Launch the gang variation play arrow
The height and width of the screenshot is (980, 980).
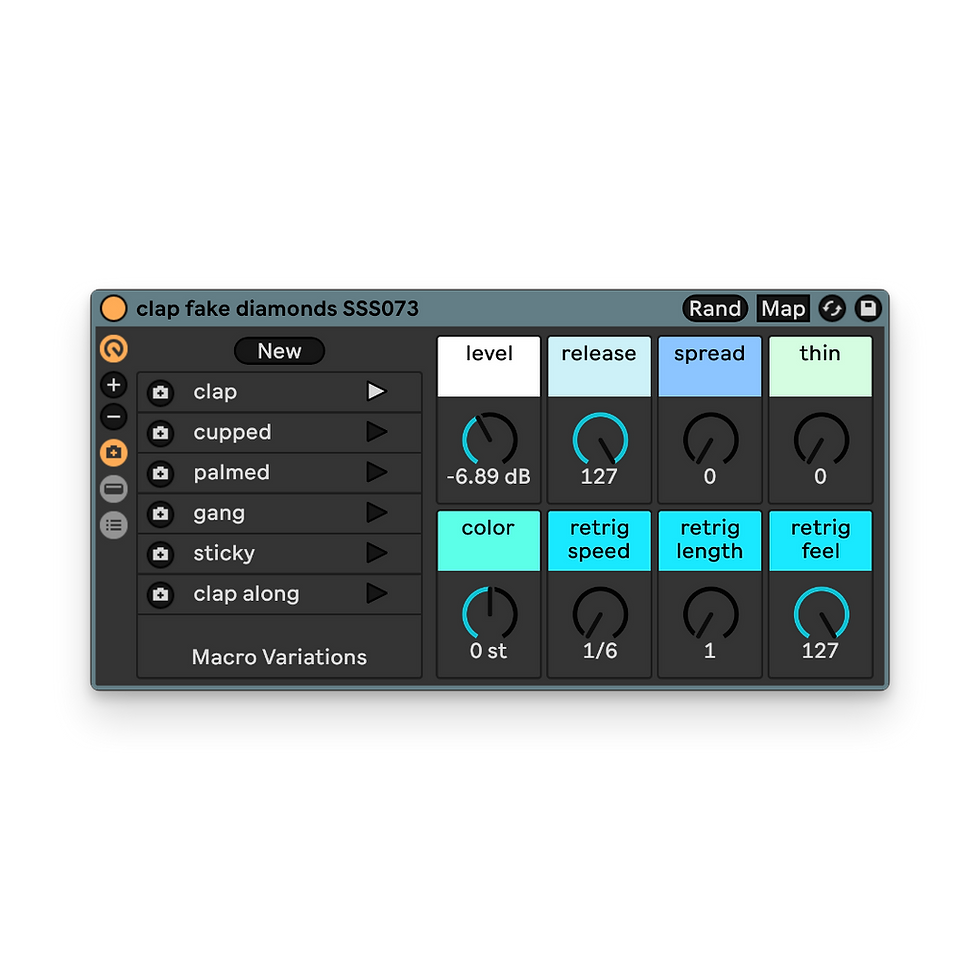tap(377, 512)
